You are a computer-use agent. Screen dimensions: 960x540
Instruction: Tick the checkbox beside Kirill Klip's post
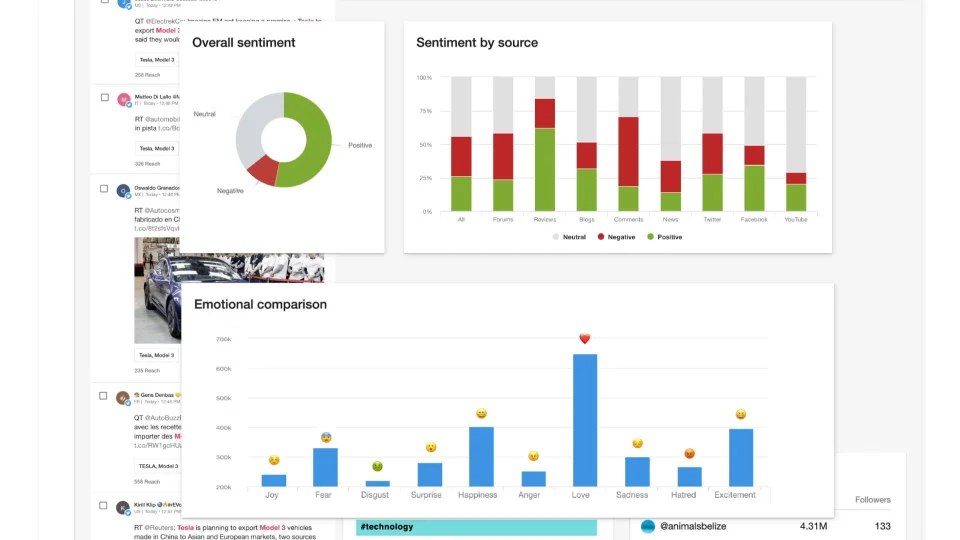pyautogui.click(x=103, y=506)
